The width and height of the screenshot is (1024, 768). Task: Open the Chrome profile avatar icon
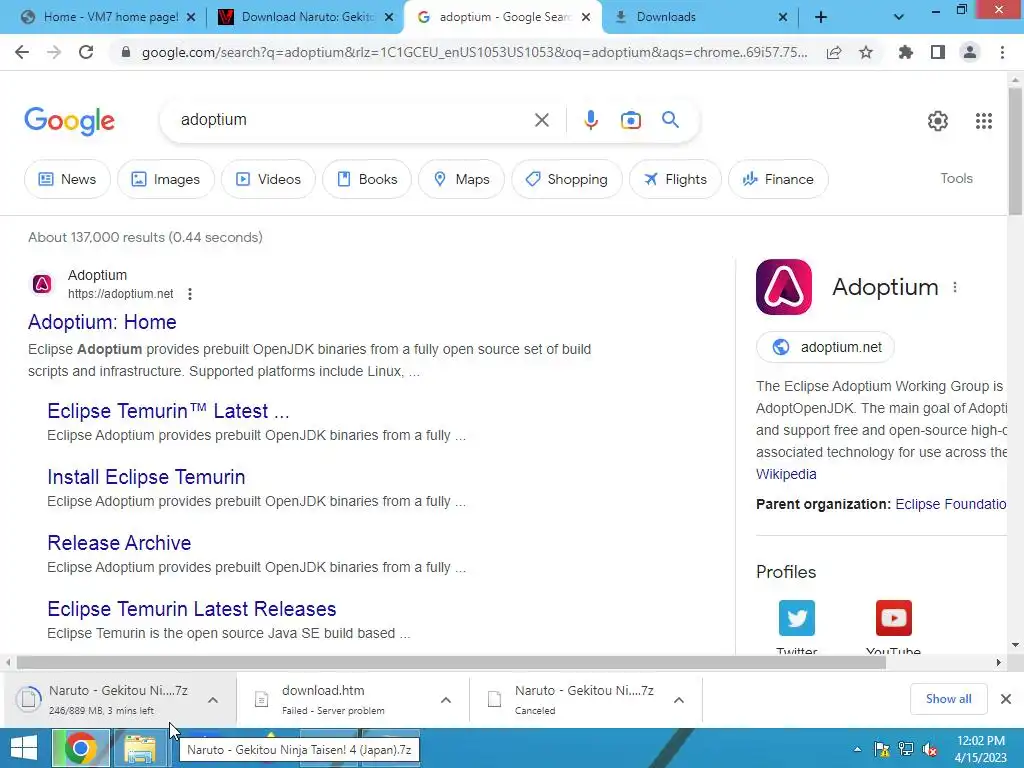point(970,52)
